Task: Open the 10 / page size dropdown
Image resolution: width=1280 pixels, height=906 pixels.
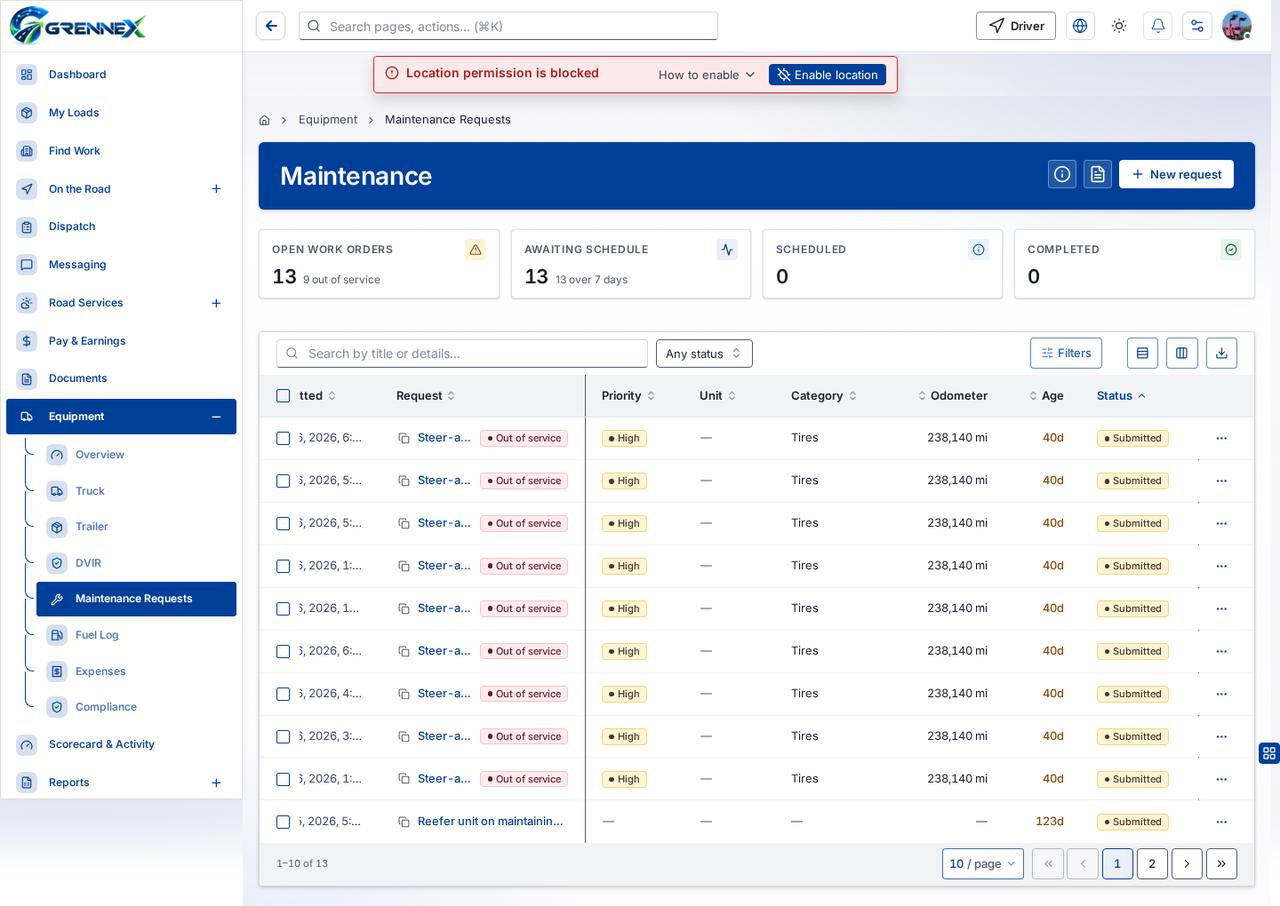Action: point(982,864)
